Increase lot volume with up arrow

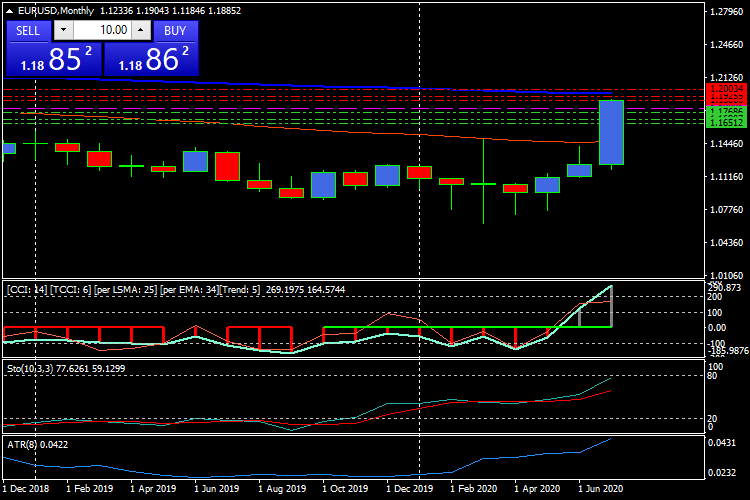(141, 30)
